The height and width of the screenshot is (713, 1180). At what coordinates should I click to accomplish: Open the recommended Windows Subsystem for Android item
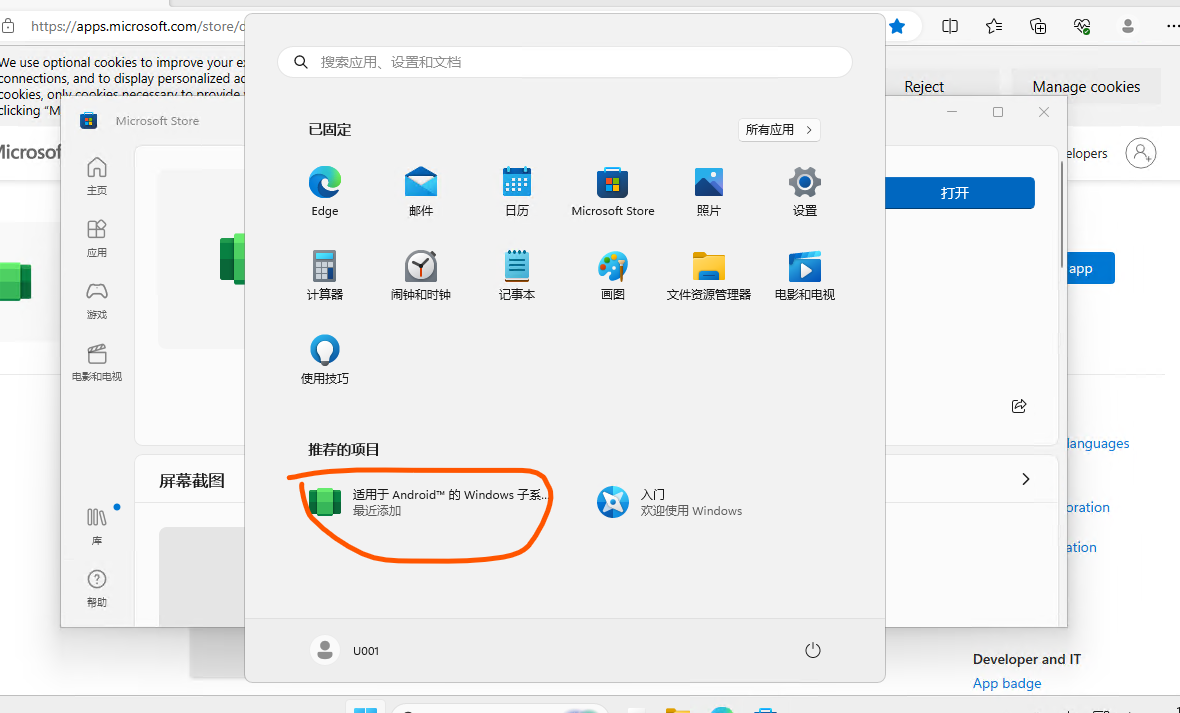click(x=427, y=502)
